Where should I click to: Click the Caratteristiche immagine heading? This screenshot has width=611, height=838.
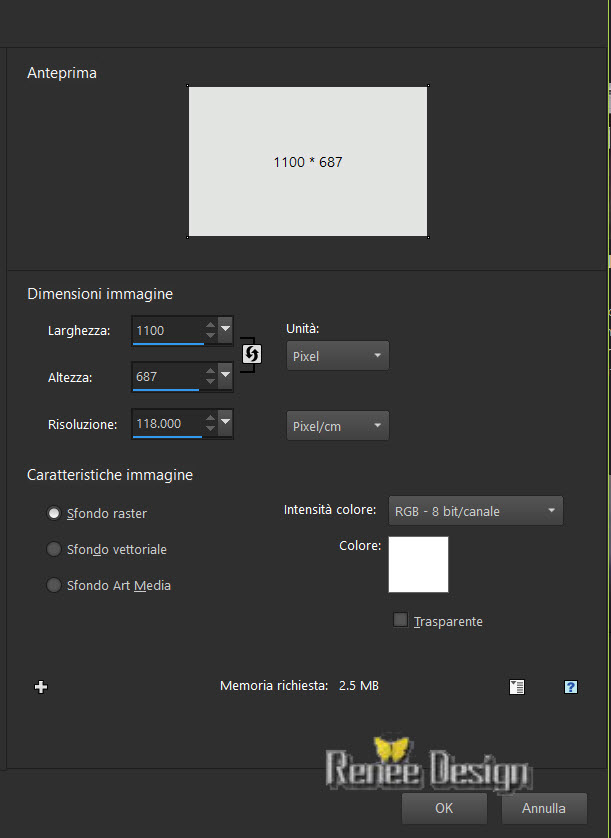point(110,475)
